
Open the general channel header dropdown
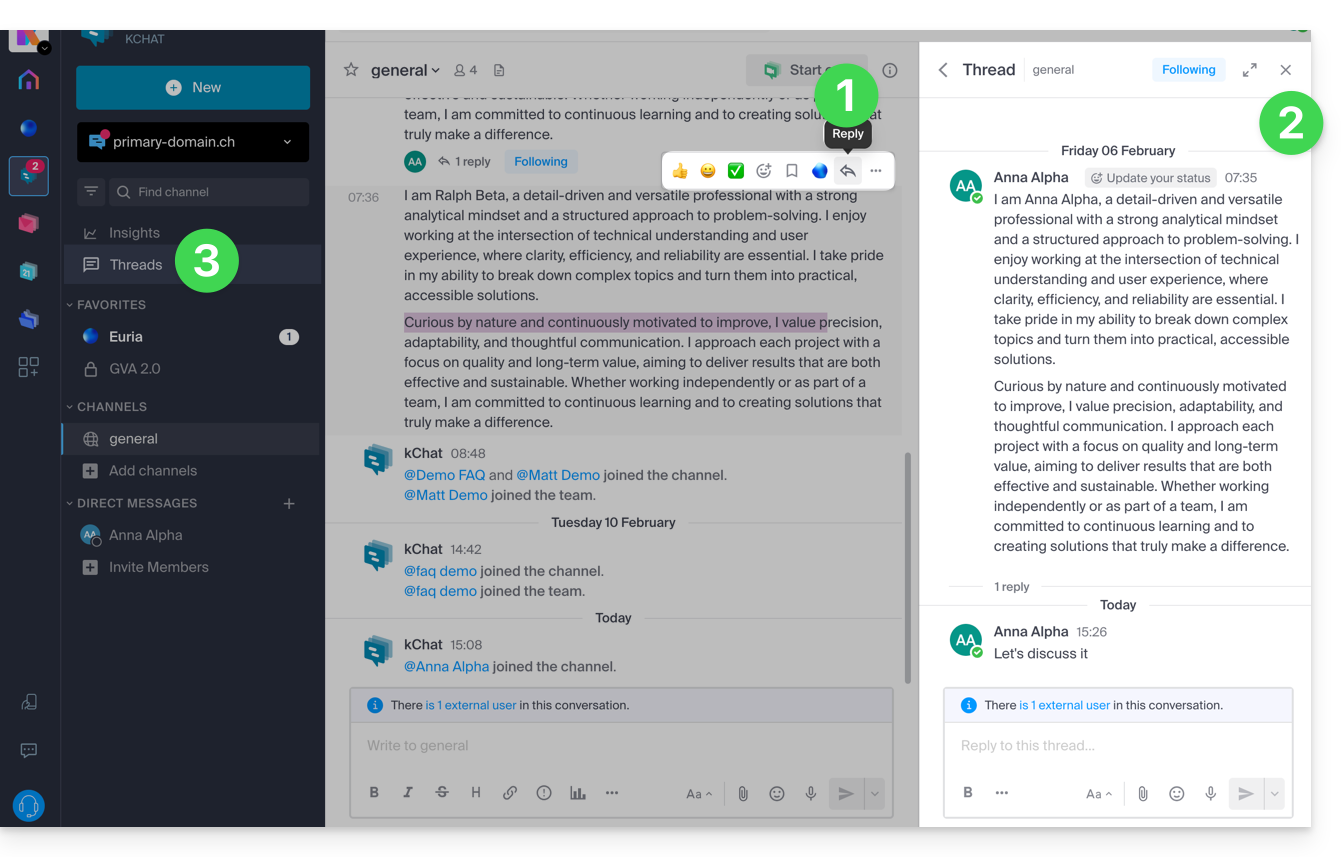point(406,70)
